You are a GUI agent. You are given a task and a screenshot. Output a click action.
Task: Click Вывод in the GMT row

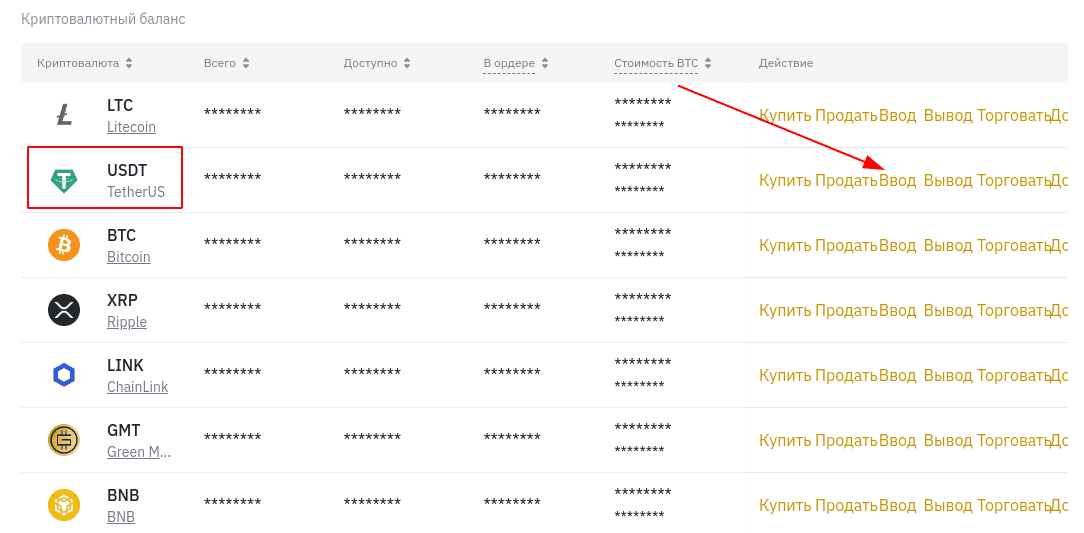point(948,440)
